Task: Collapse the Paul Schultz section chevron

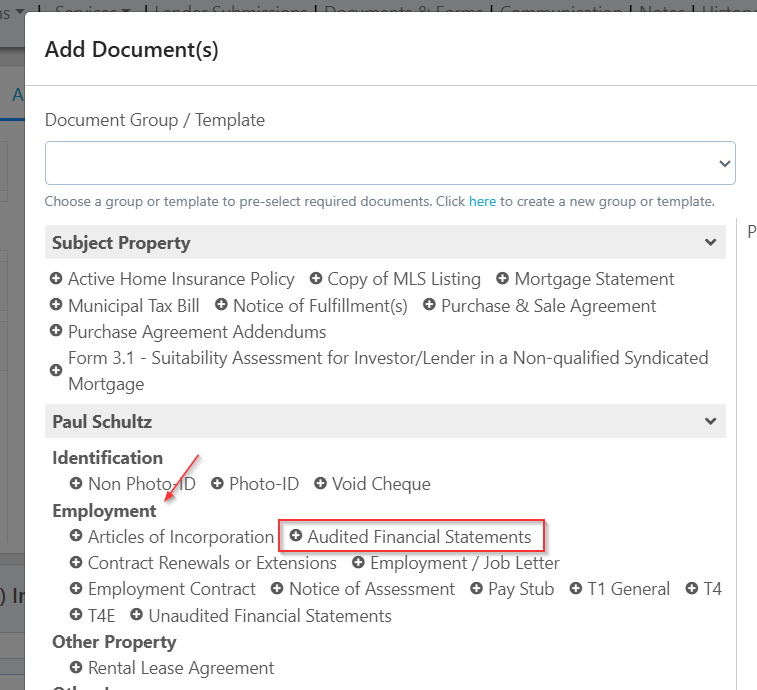Action: [710, 422]
